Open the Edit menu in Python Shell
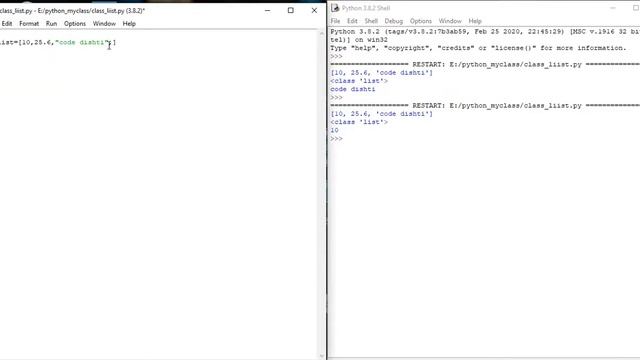The height and width of the screenshot is (360, 640). [352, 21]
